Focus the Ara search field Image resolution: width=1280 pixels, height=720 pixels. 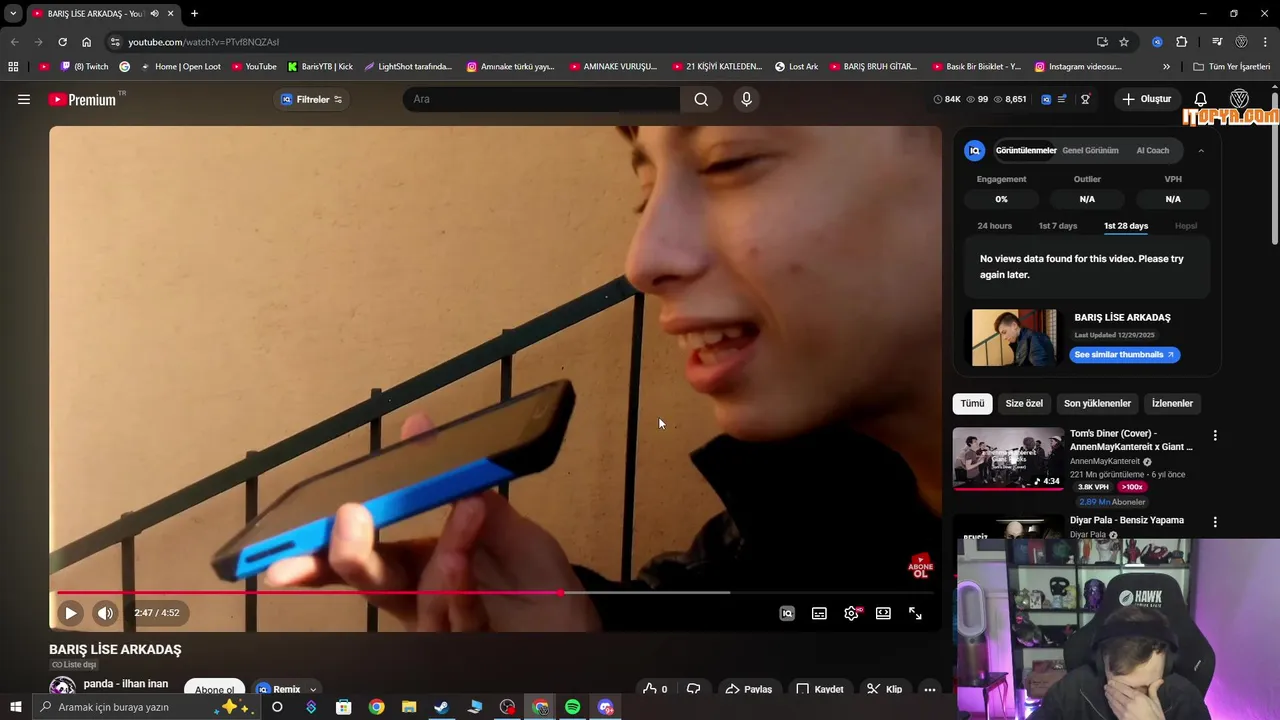541,99
